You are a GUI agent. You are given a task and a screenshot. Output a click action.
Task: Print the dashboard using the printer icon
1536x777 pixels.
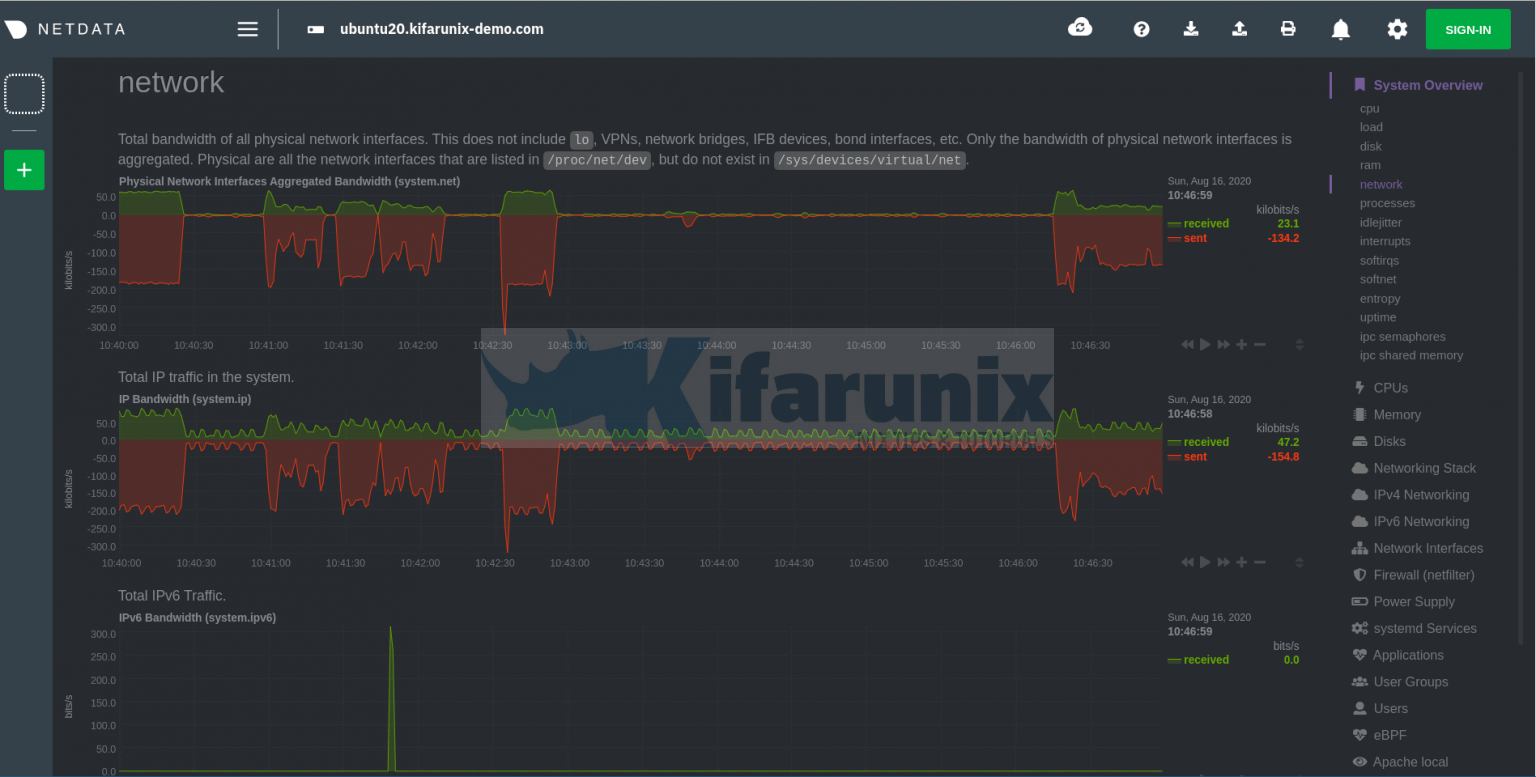pos(1288,29)
